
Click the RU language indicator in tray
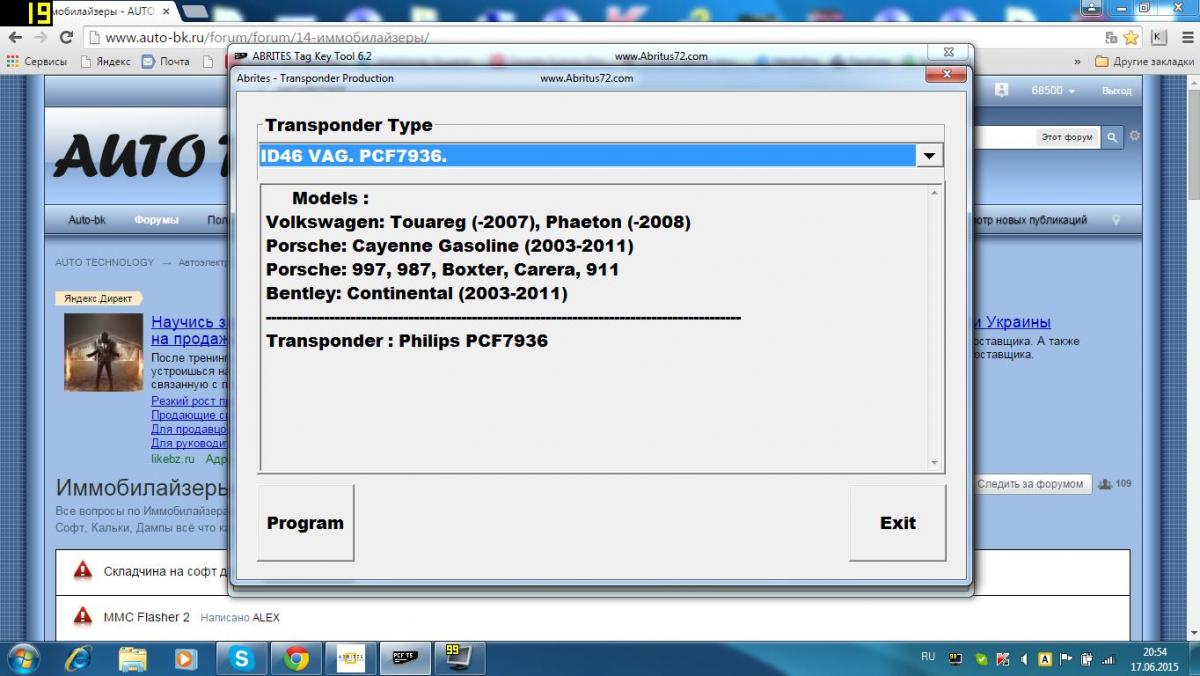[928, 657]
